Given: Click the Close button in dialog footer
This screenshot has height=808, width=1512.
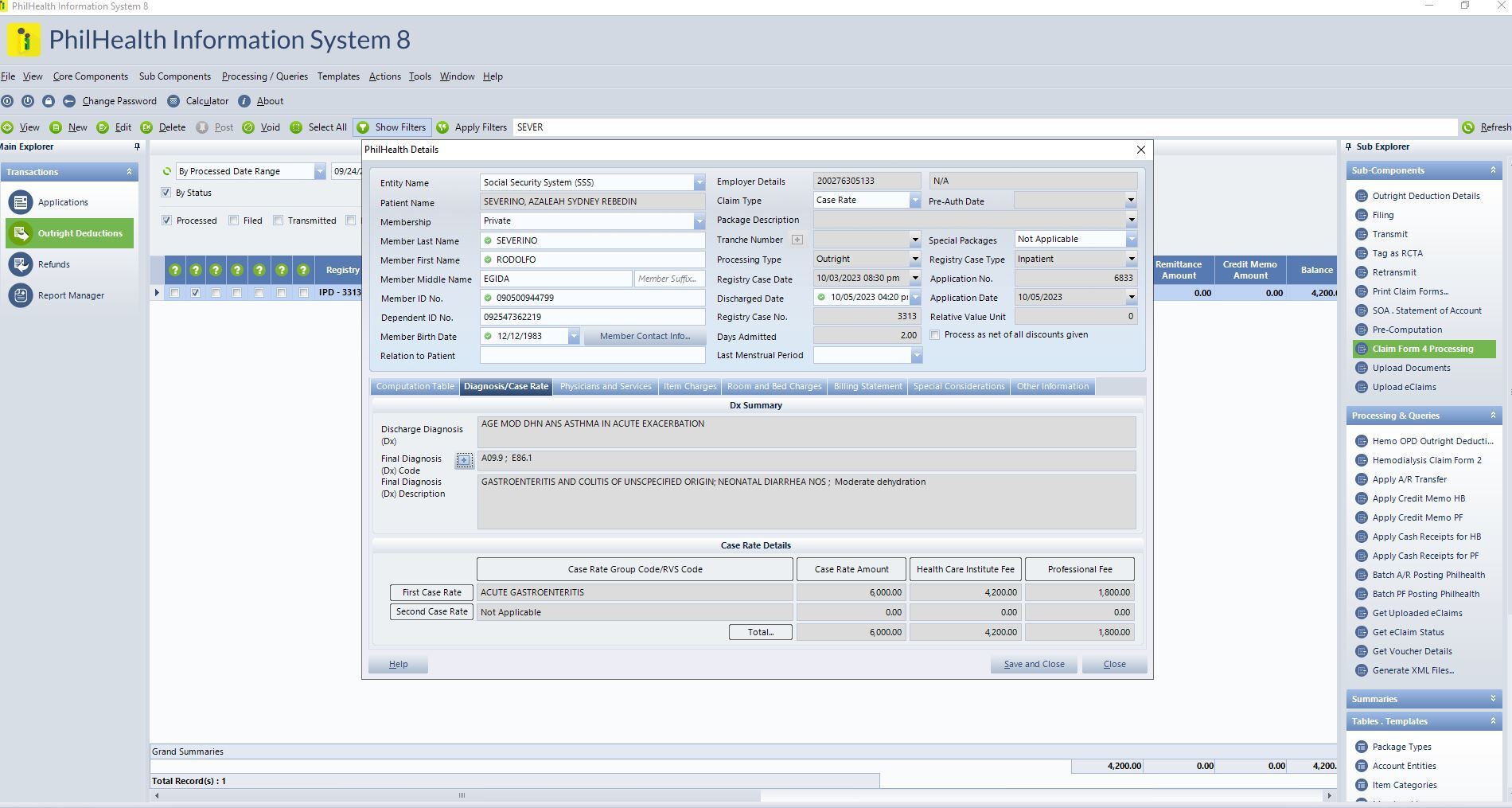Looking at the screenshot, I should coord(1114,665).
